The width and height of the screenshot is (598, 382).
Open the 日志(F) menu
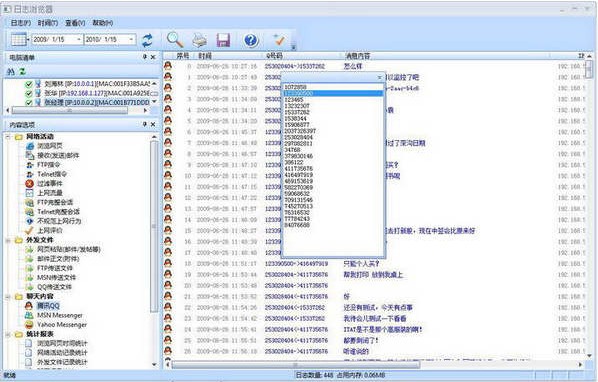pyautogui.click(x=21, y=23)
